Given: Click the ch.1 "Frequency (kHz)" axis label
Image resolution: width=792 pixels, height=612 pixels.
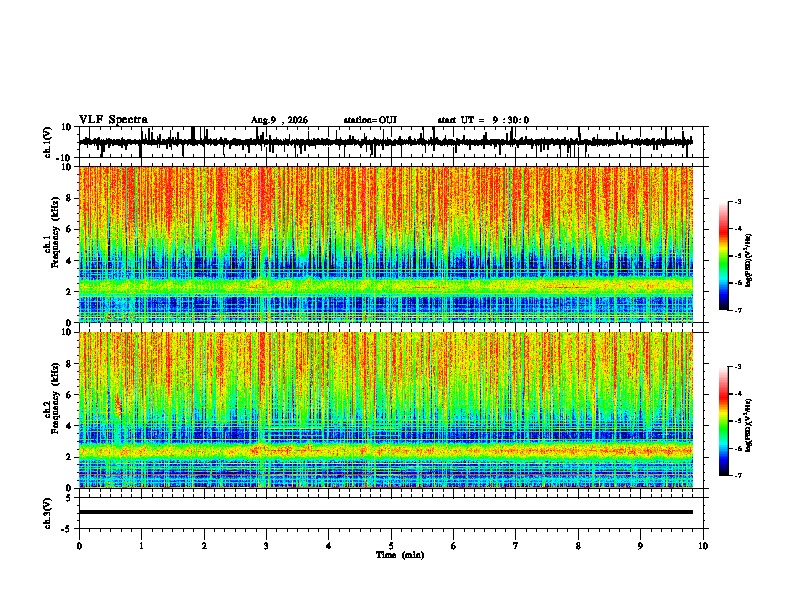Looking at the screenshot, I should click(x=55, y=232).
